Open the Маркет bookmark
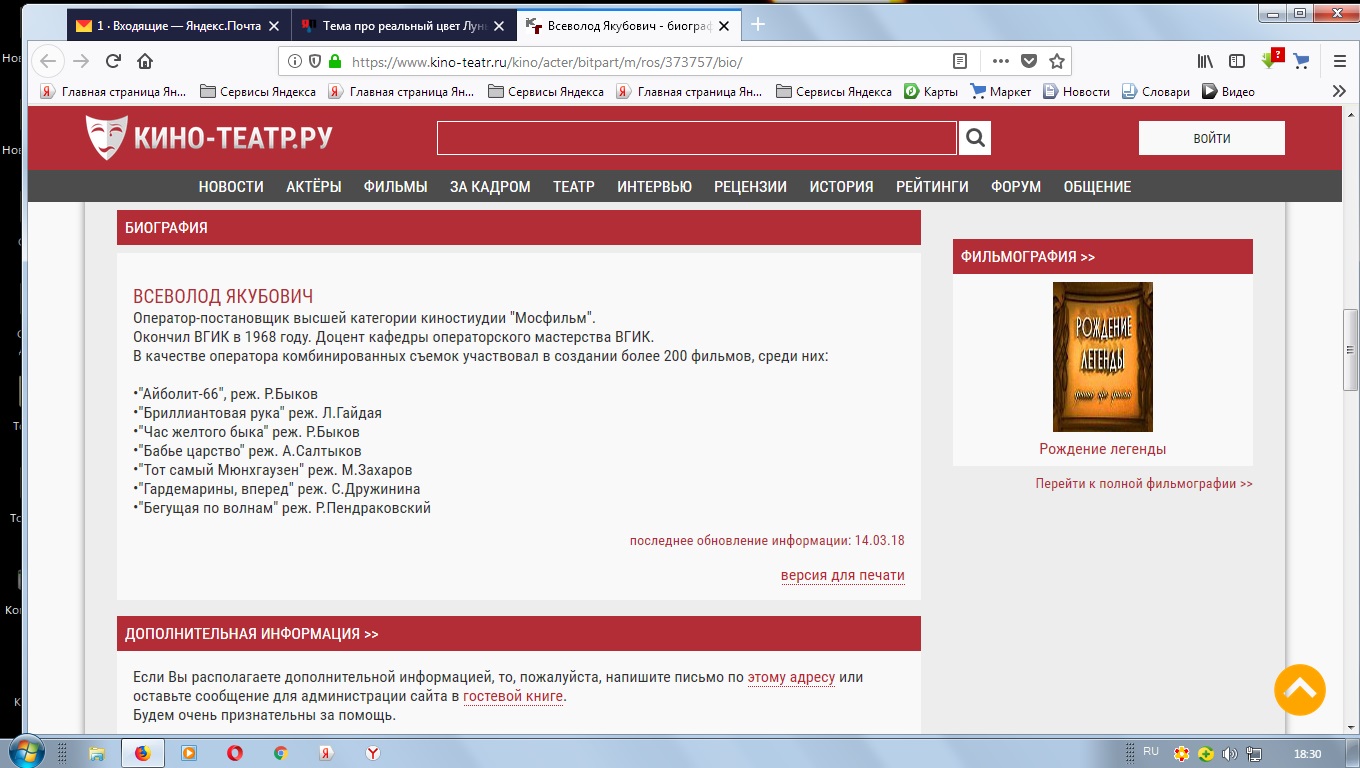 pyautogui.click(x=1000, y=91)
